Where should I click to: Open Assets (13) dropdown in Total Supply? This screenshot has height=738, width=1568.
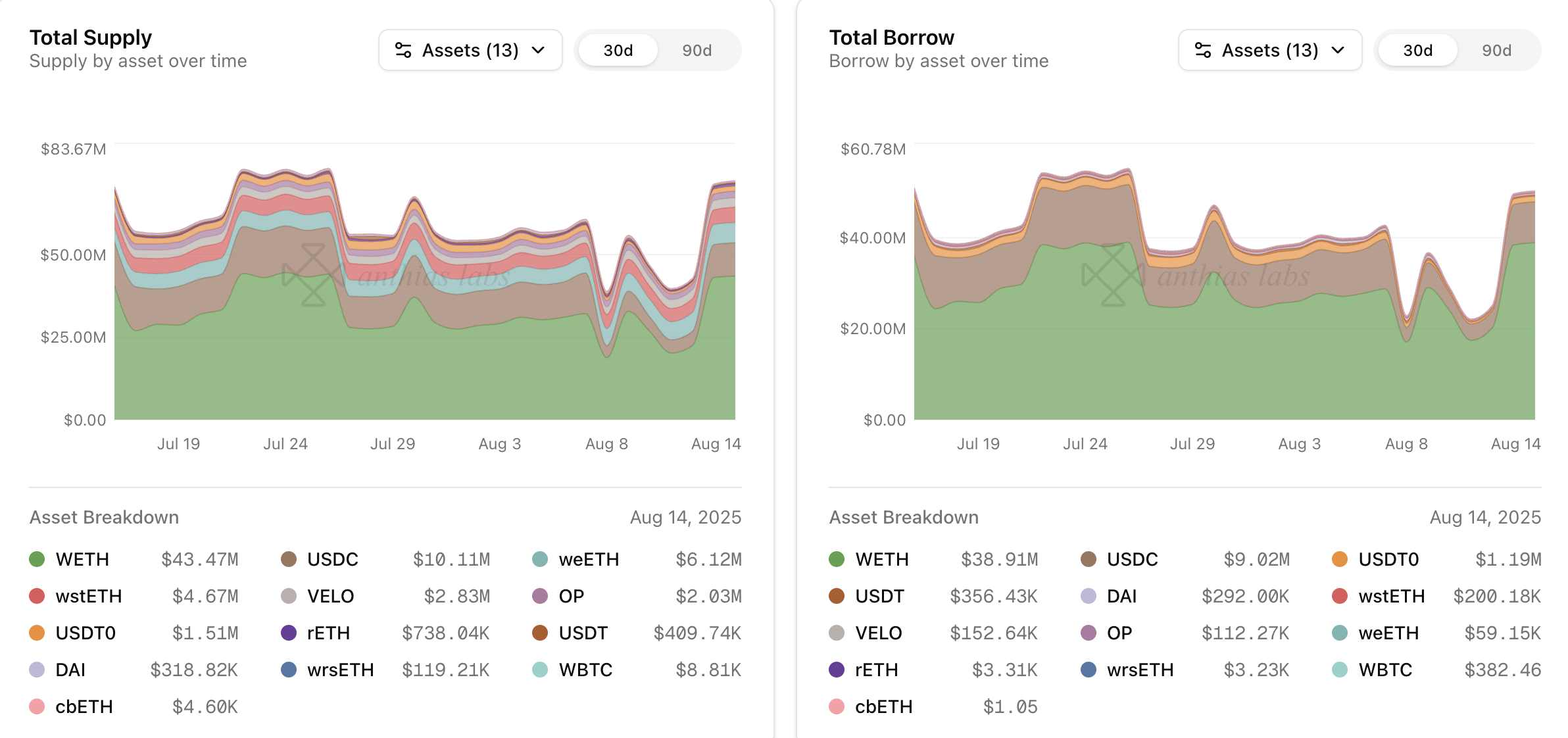click(470, 50)
